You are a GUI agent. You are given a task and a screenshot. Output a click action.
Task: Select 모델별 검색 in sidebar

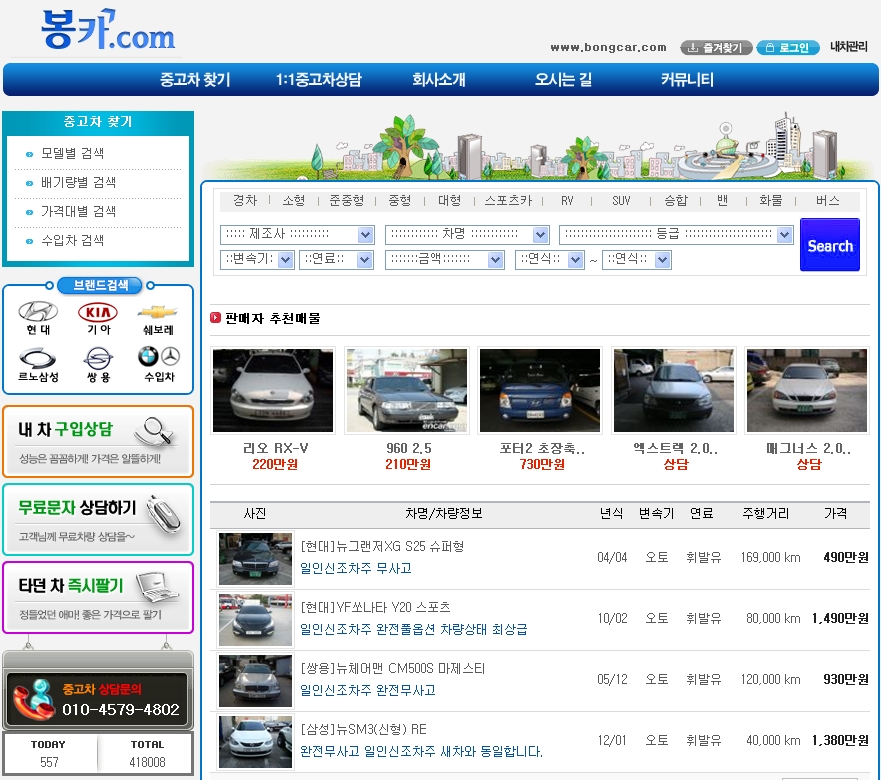(x=72, y=153)
